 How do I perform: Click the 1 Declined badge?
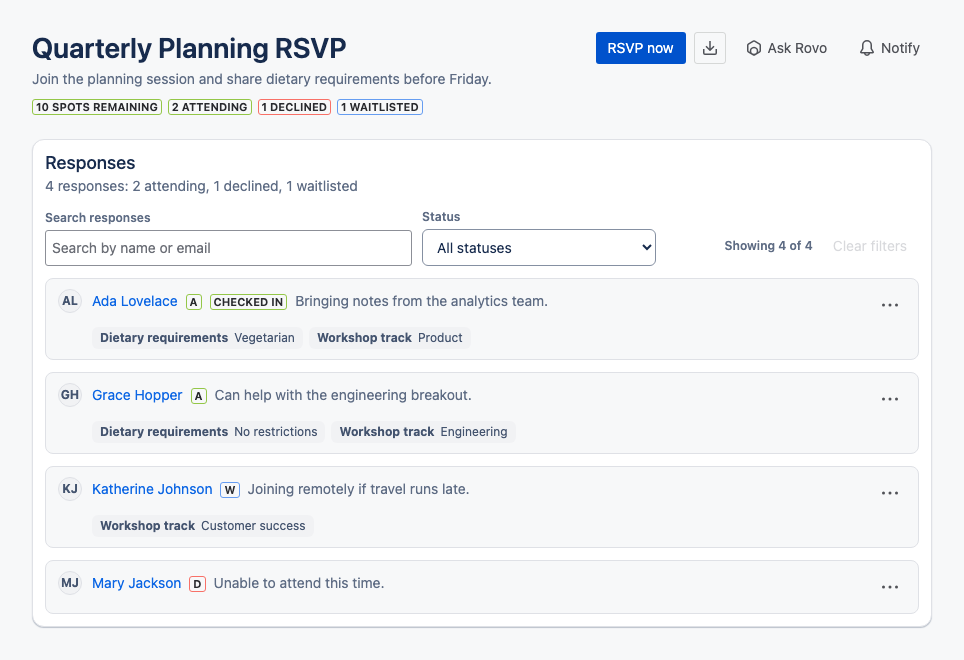[x=294, y=107]
